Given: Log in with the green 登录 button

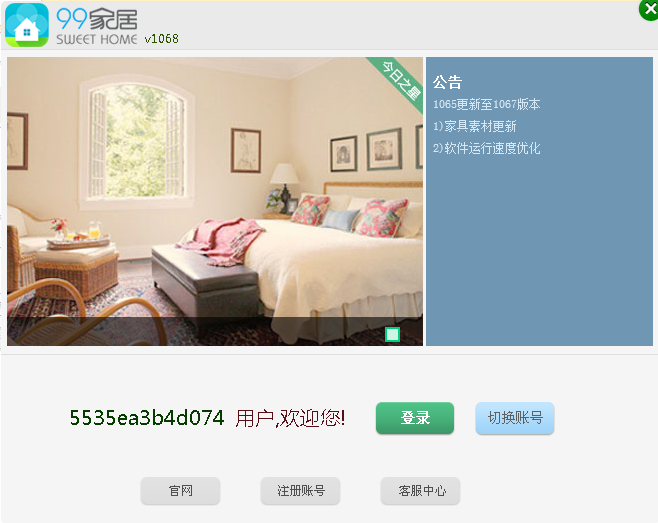Looking at the screenshot, I should coord(415,418).
